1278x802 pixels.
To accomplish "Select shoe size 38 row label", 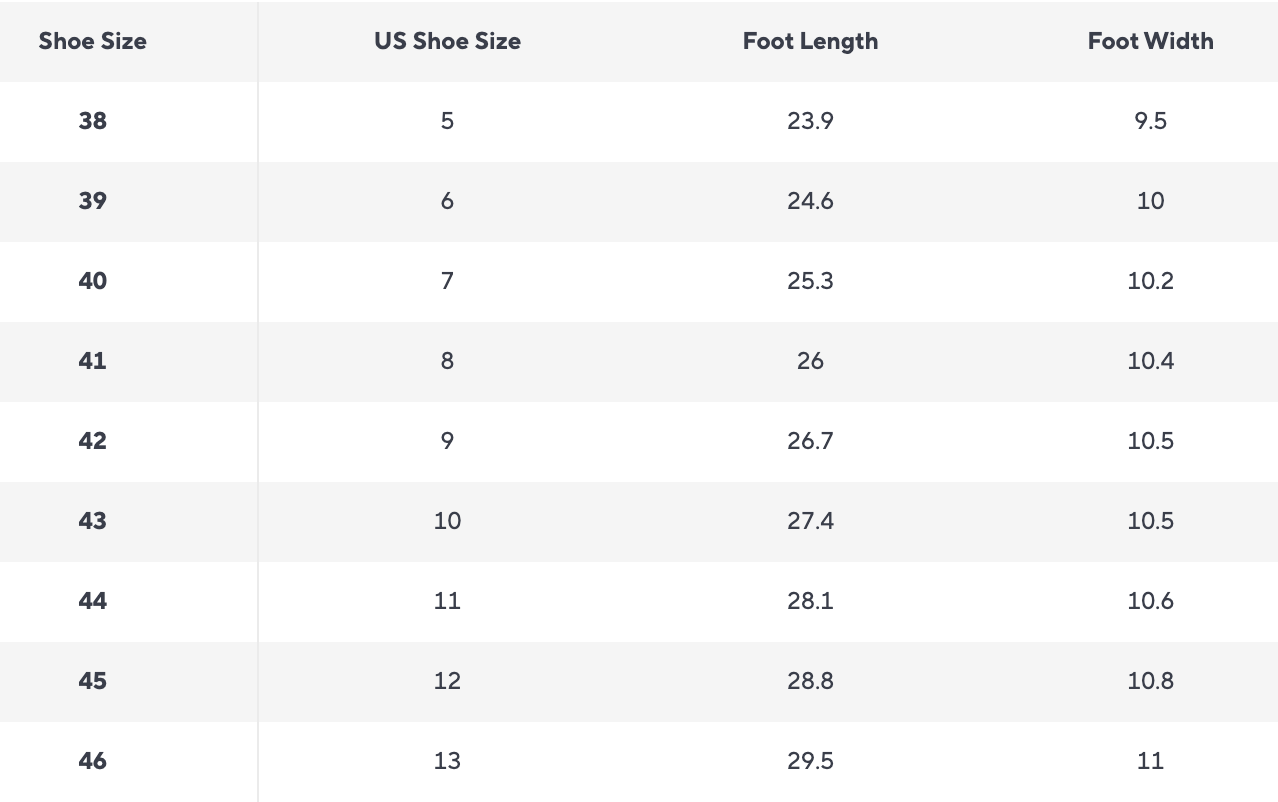I will pyautogui.click(x=92, y=121).
